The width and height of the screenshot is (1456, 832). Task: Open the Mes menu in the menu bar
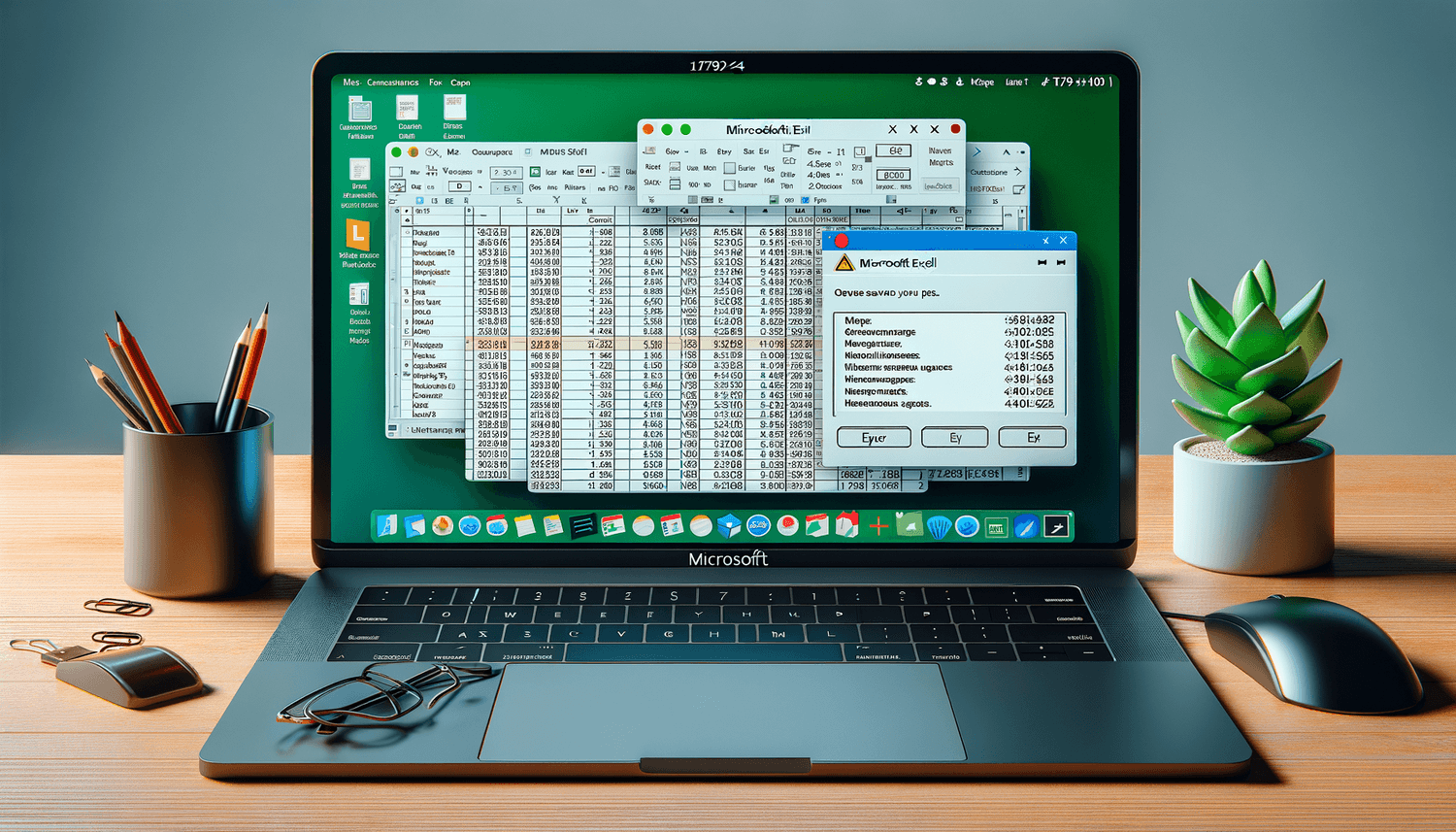pos(350,83)
